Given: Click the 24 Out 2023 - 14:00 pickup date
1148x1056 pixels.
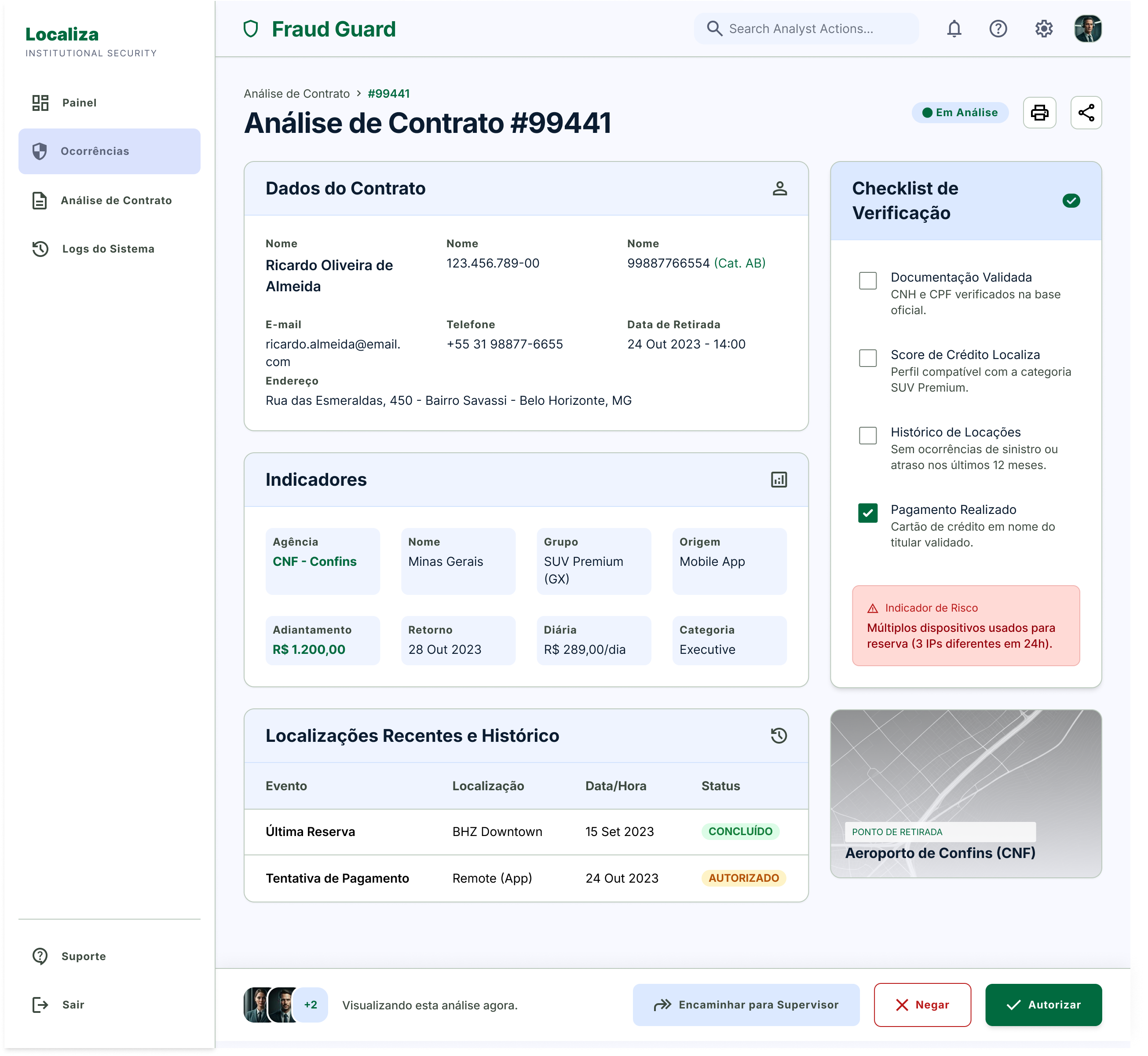Looking at the screenshot, I should point(686,344).
